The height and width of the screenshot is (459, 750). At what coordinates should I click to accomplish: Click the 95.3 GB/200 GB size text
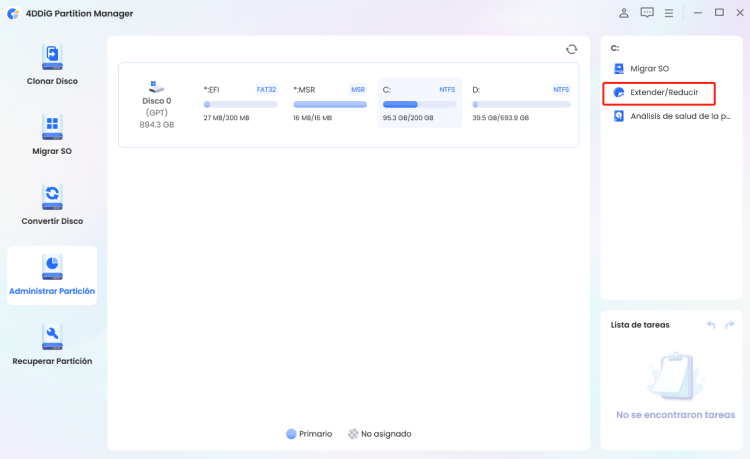click(x=408, y=118)
